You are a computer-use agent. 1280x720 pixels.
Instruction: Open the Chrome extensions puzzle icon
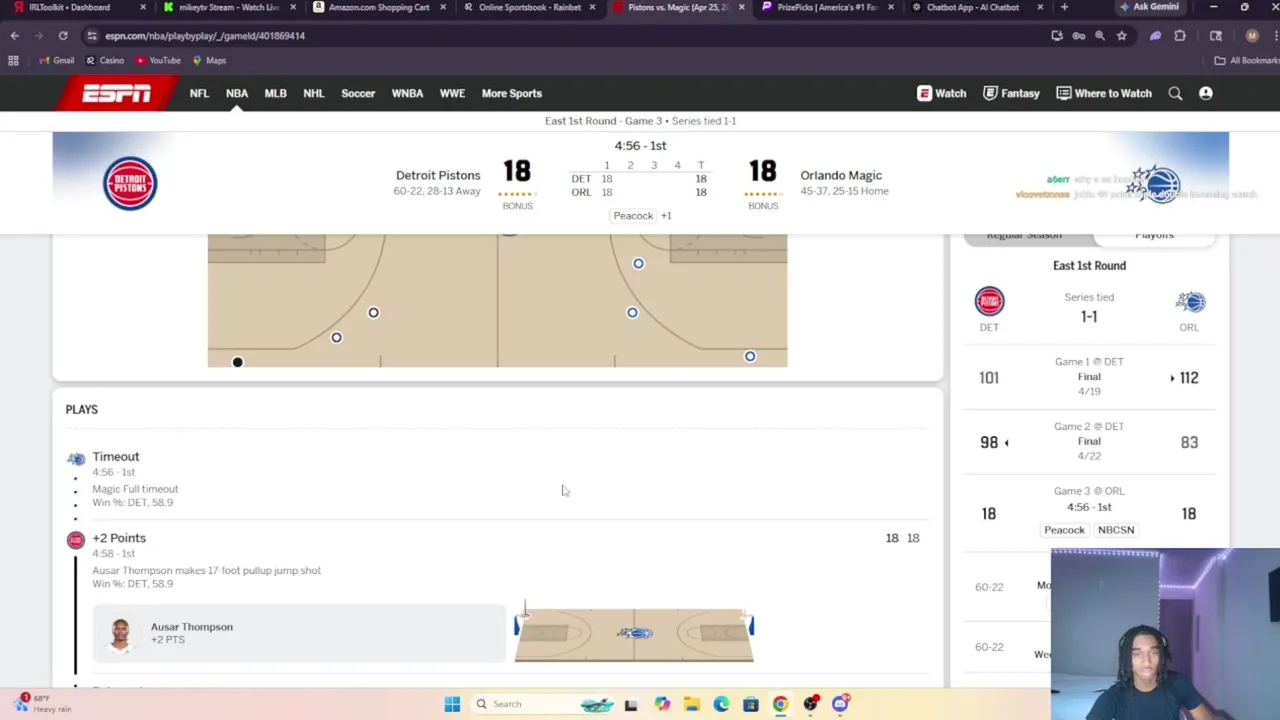[x=1180, y=36]
